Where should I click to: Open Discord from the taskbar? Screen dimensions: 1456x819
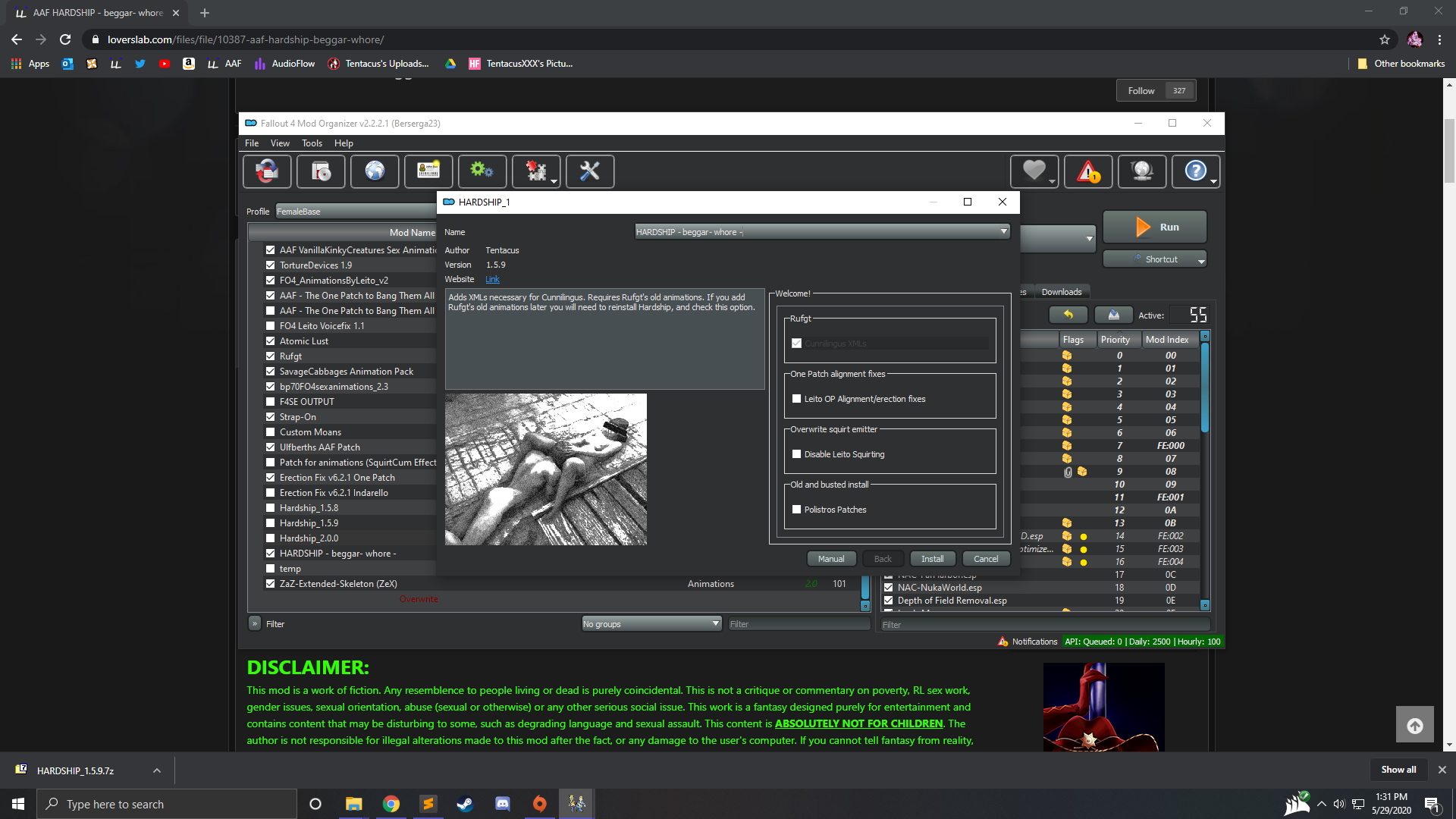point(502,804)
